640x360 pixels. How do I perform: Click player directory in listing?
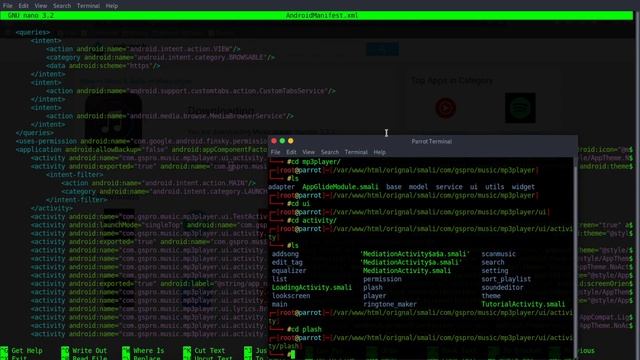coord(374,296)
